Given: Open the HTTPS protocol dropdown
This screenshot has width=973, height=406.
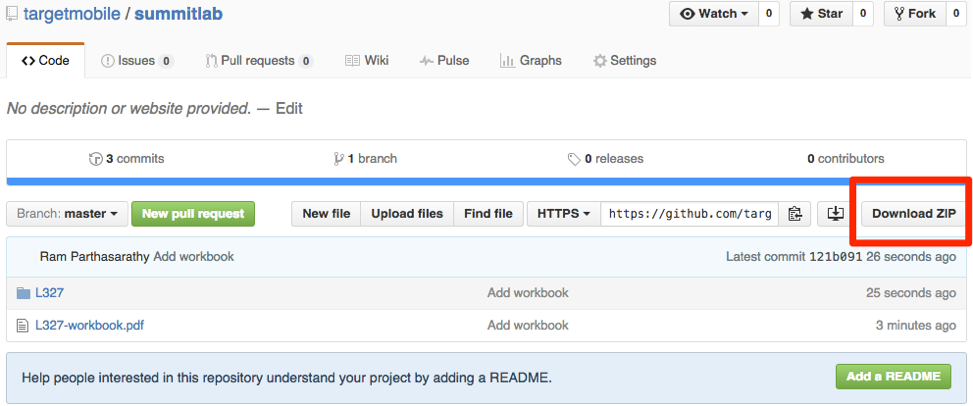Looking at the screenshot, I should [x=563, y=214].
